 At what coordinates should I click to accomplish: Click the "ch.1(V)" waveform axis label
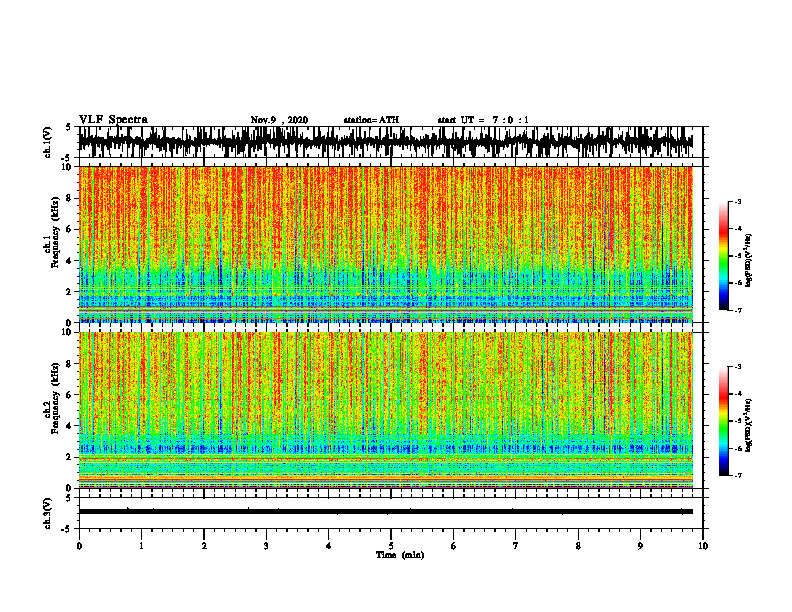tap(48, 142)
